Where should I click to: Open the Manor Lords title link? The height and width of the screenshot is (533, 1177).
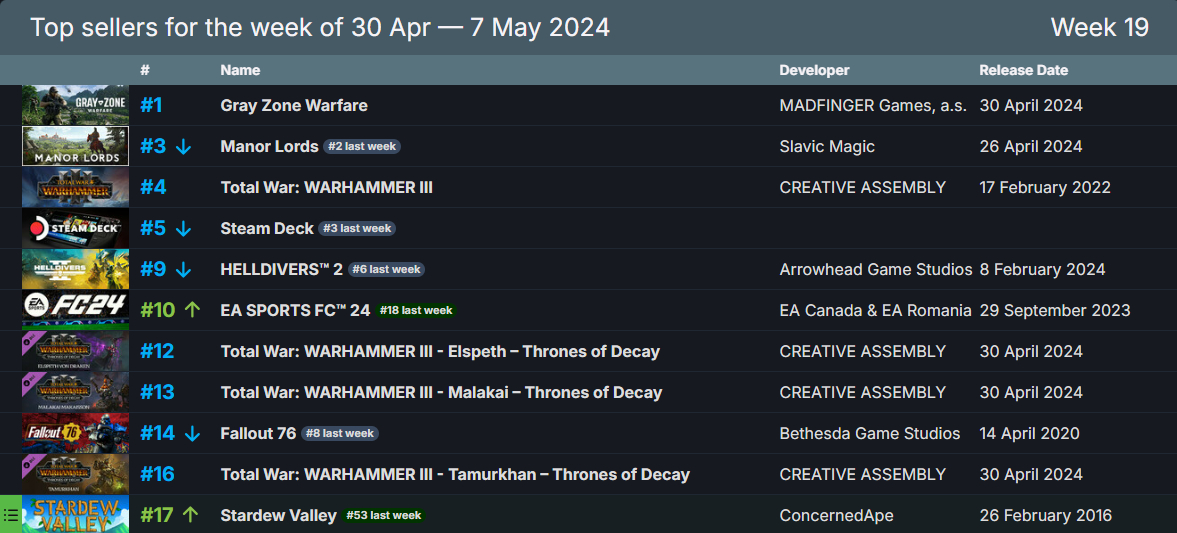point(269,146)
